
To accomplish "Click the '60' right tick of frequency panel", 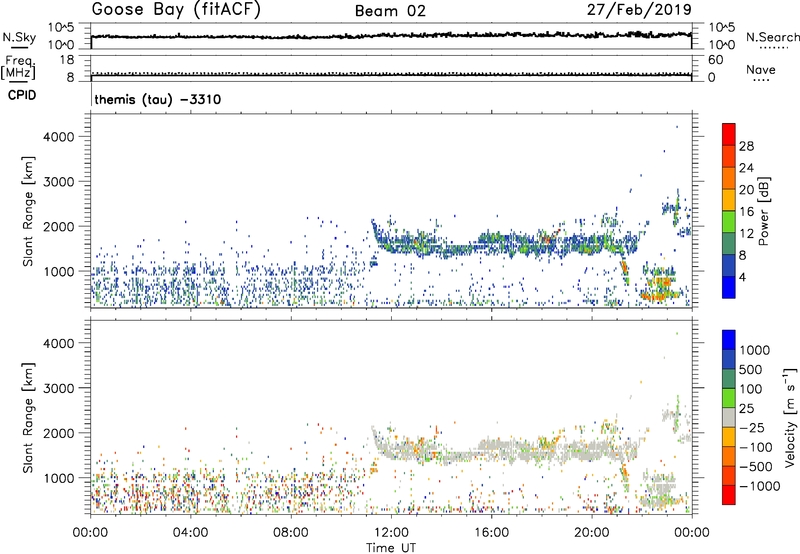I will pos(715,60).
